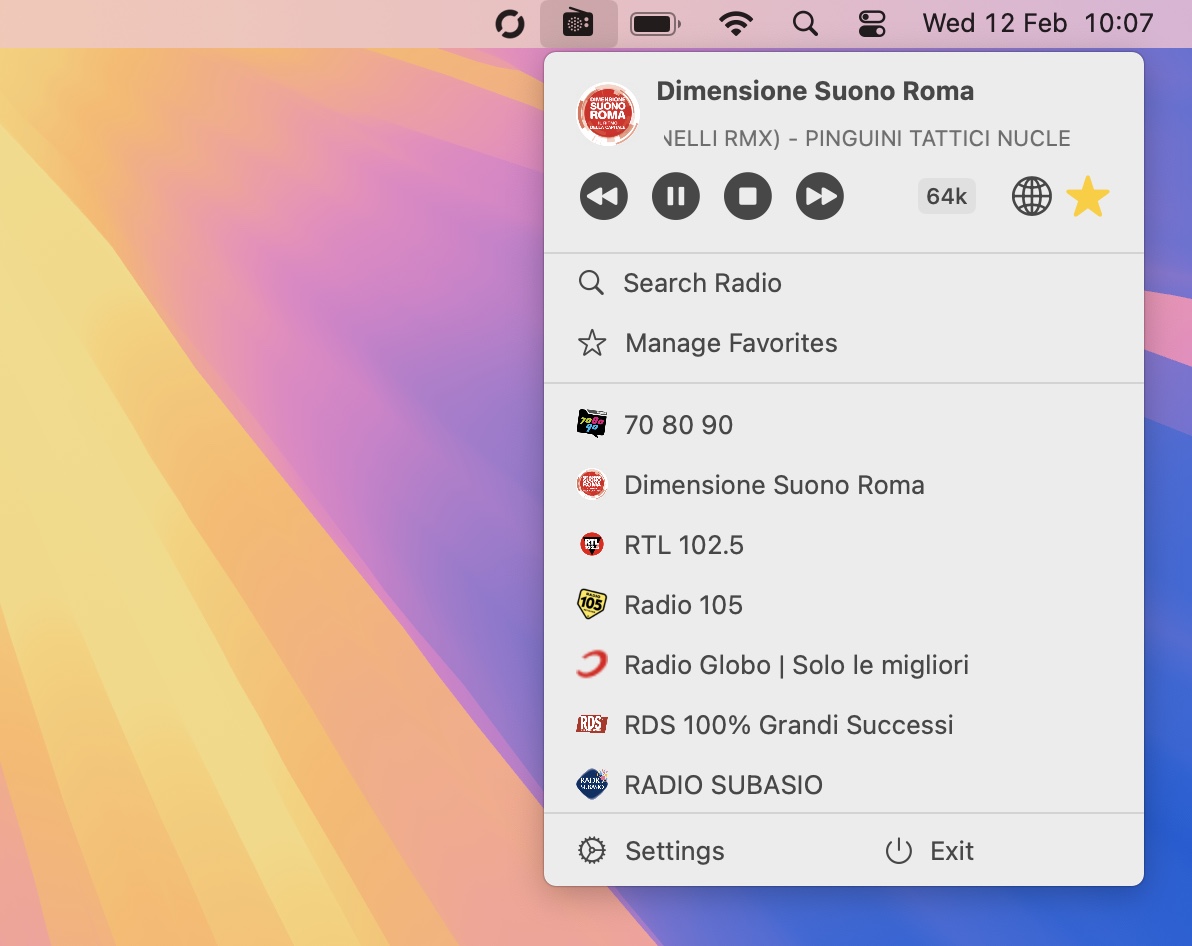Click the Radio 105 yellow shield logo
The image size is (1192, 946).
click(x=591, y=604)
